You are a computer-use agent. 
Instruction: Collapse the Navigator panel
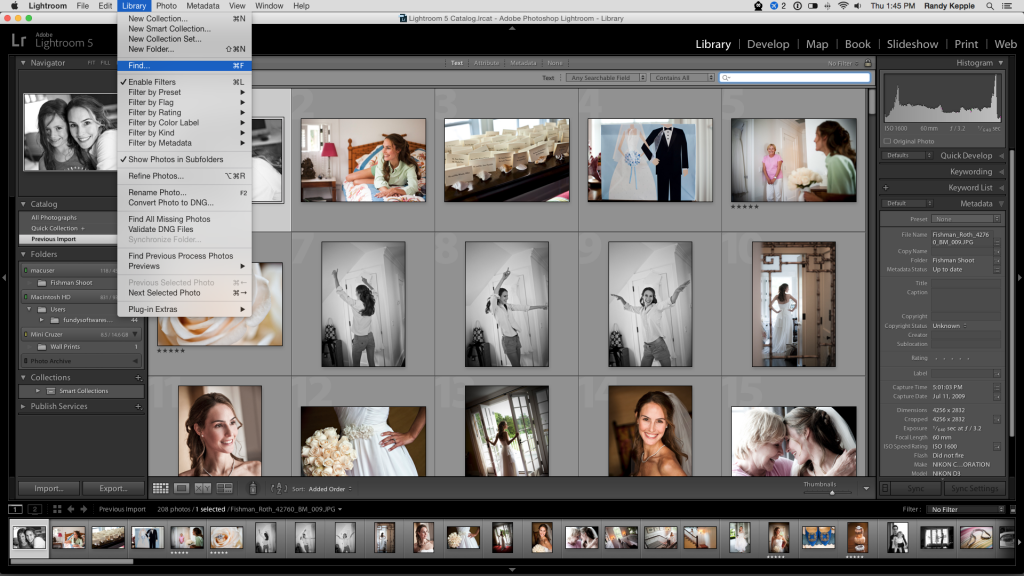tap(24, 63)
